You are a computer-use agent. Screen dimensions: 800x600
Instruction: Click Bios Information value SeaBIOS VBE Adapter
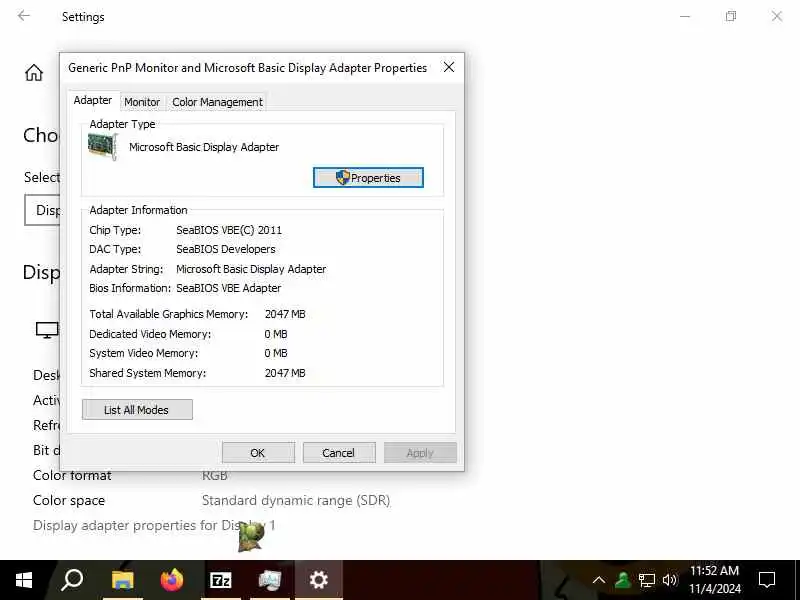(x=229, y=288)
